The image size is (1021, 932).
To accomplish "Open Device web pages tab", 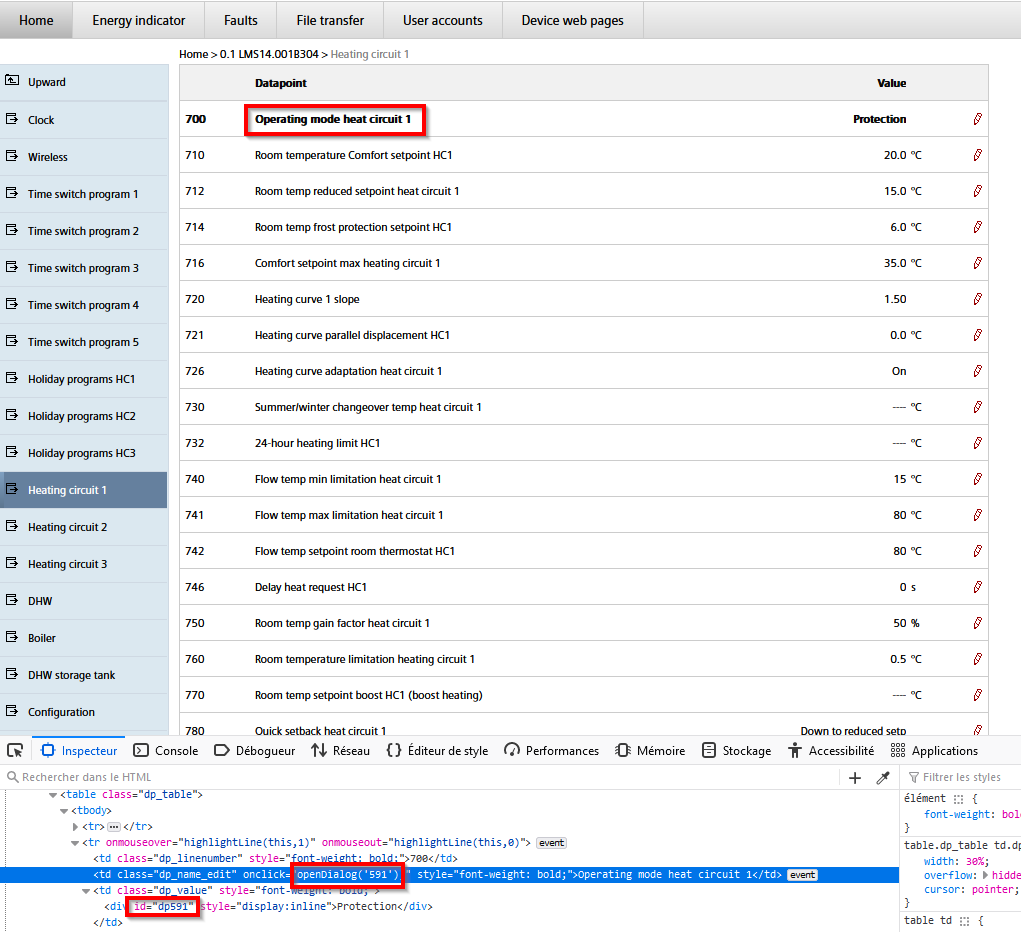I will click(x=572, y=20).
